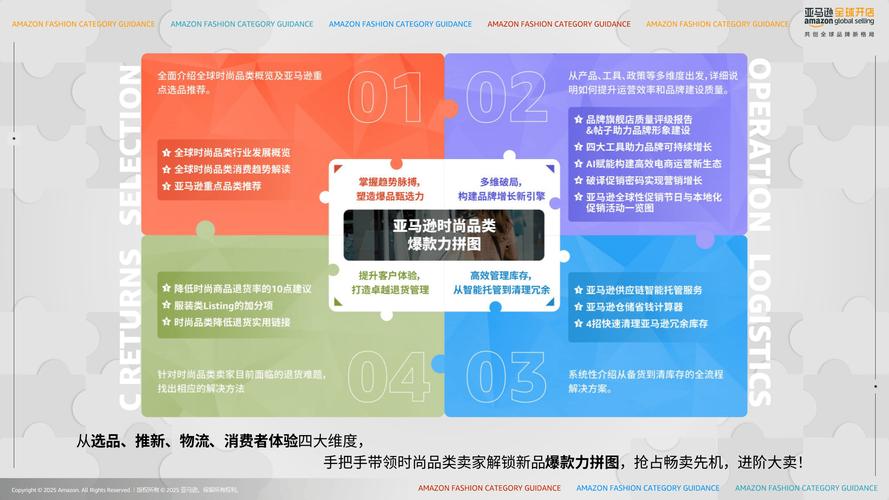Click the large outlined number 01
The height and width of the screenshot is (500, 889).
386,97
